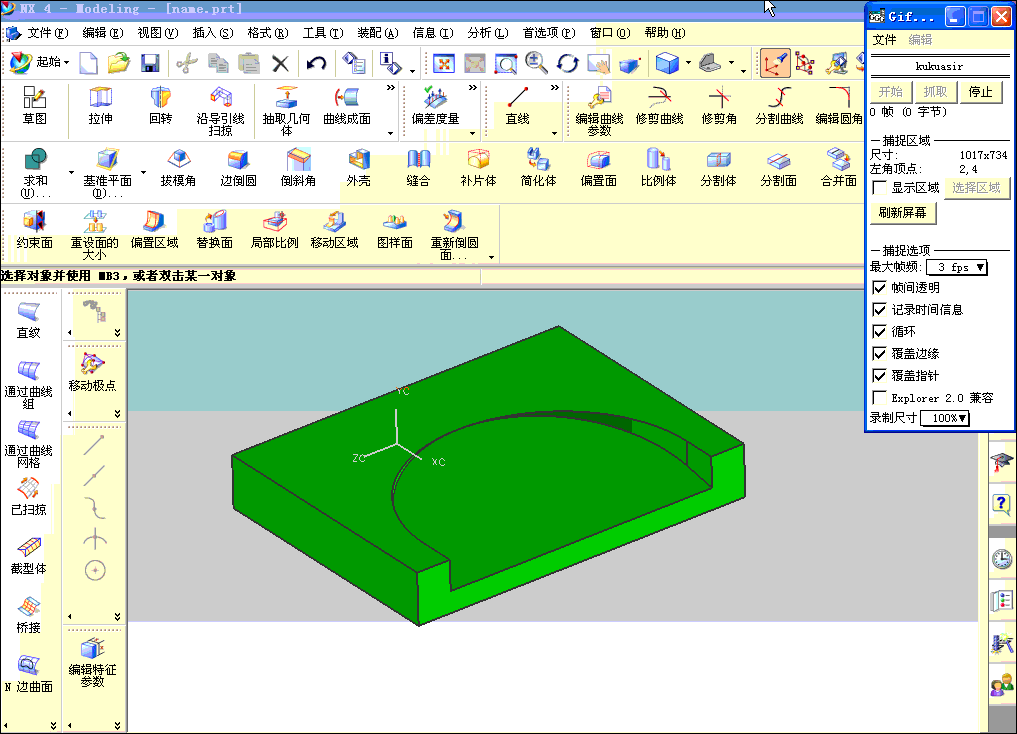The width and height of the screenshot is (1017, 734).
Task: Choose 沿导引线扫掠 sweep tool
Action: [221, 112]
